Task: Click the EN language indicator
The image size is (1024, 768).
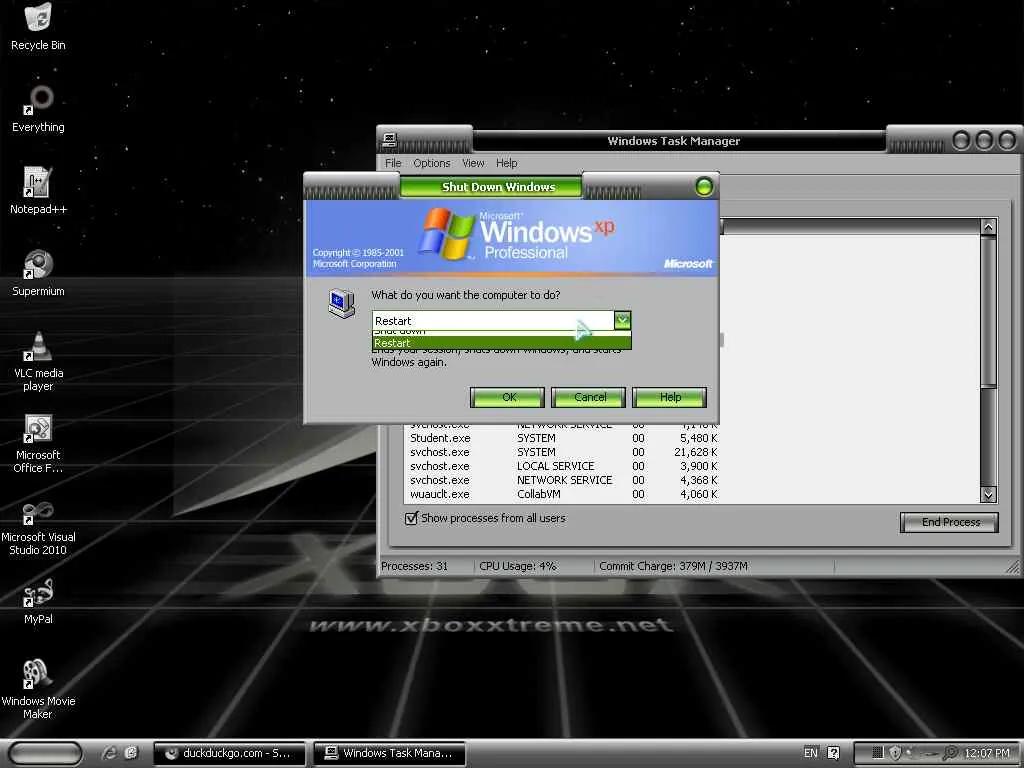Action: (x=810, y=753)
